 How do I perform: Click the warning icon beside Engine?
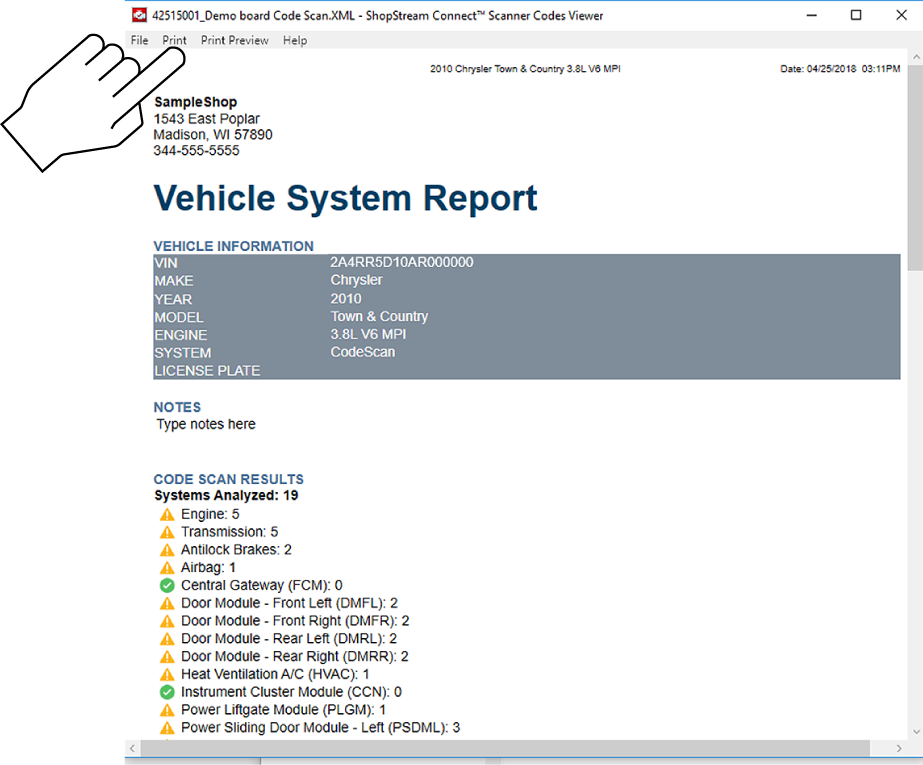(167, 515)
